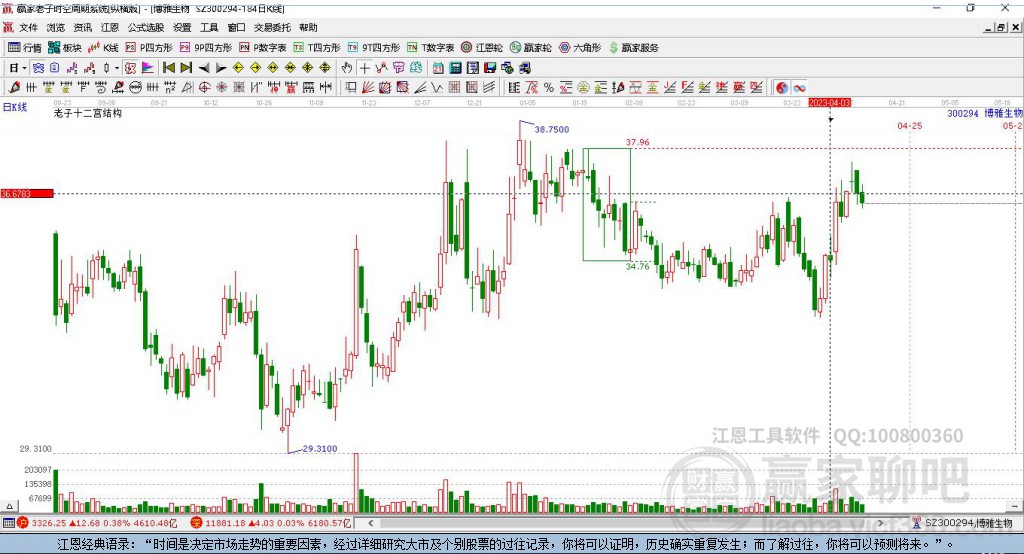The image size is (1024, 554).
Task: Click the Shenzhen index 11881.18 status entry
Action: tap(270, 523)
